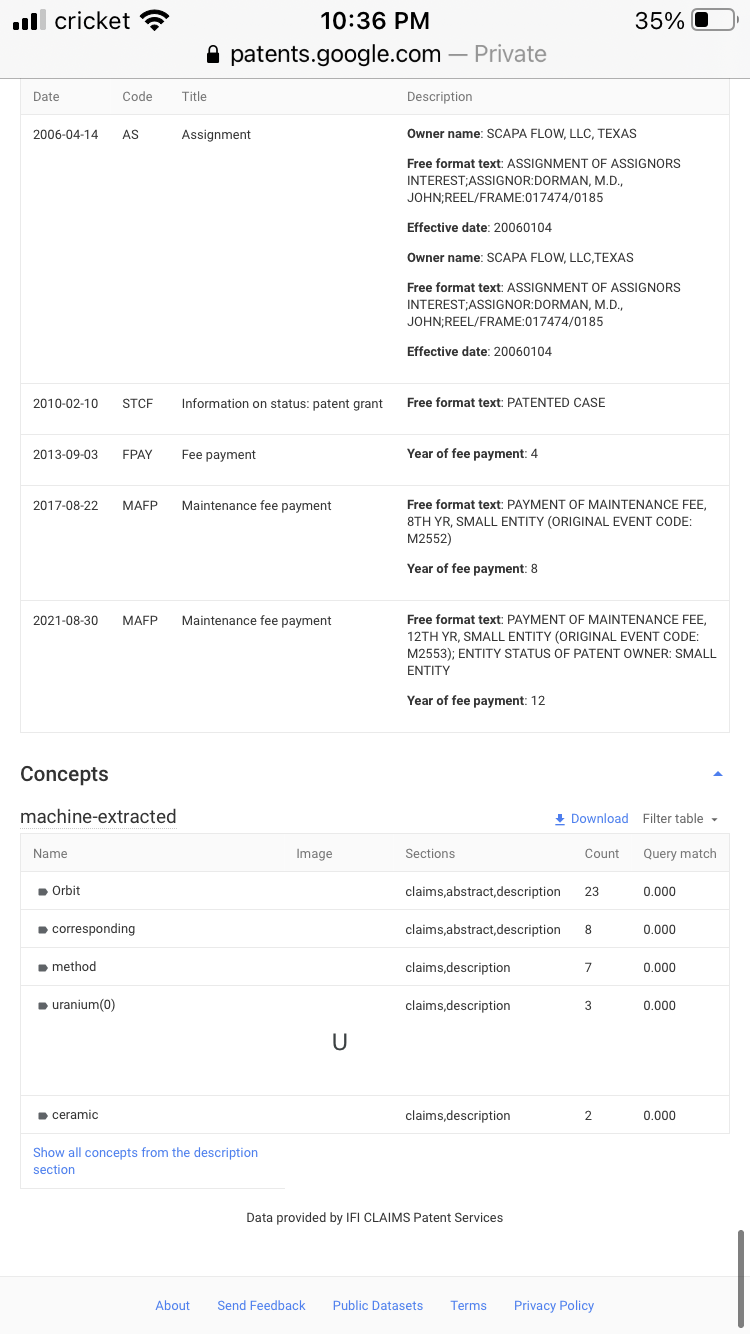The image size is (750, 1334).
Task: Tap the download arrow icon in Concepts
Action: [560, 819]
